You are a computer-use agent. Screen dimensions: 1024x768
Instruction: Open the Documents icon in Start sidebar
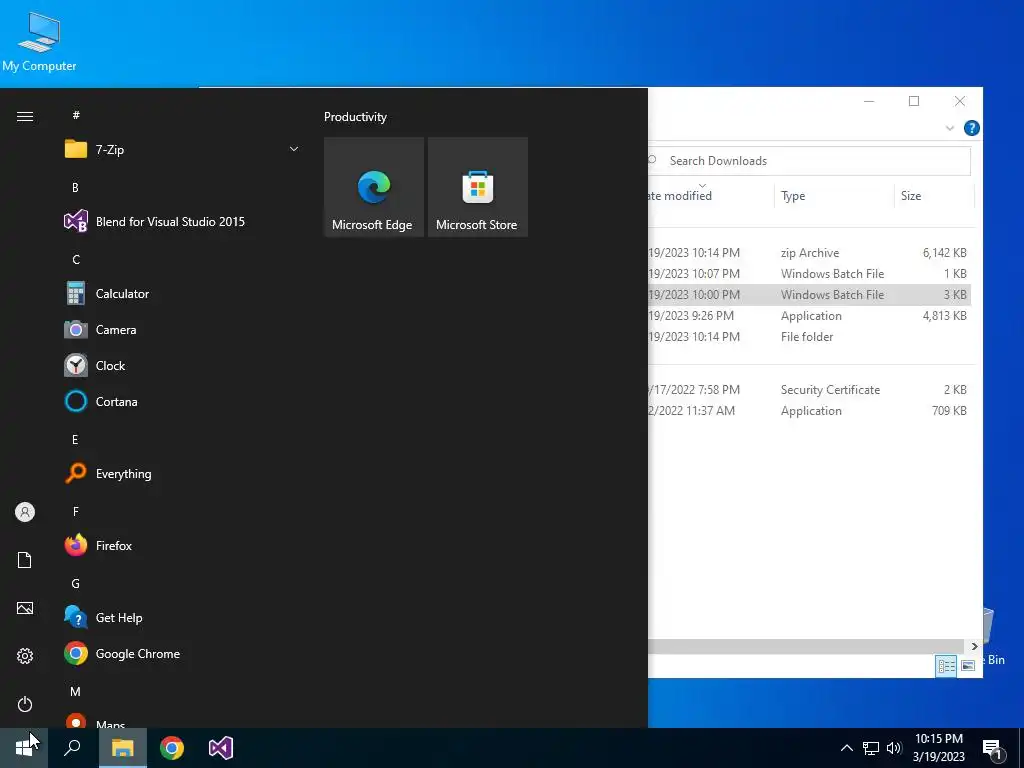[x=25, y=560]
